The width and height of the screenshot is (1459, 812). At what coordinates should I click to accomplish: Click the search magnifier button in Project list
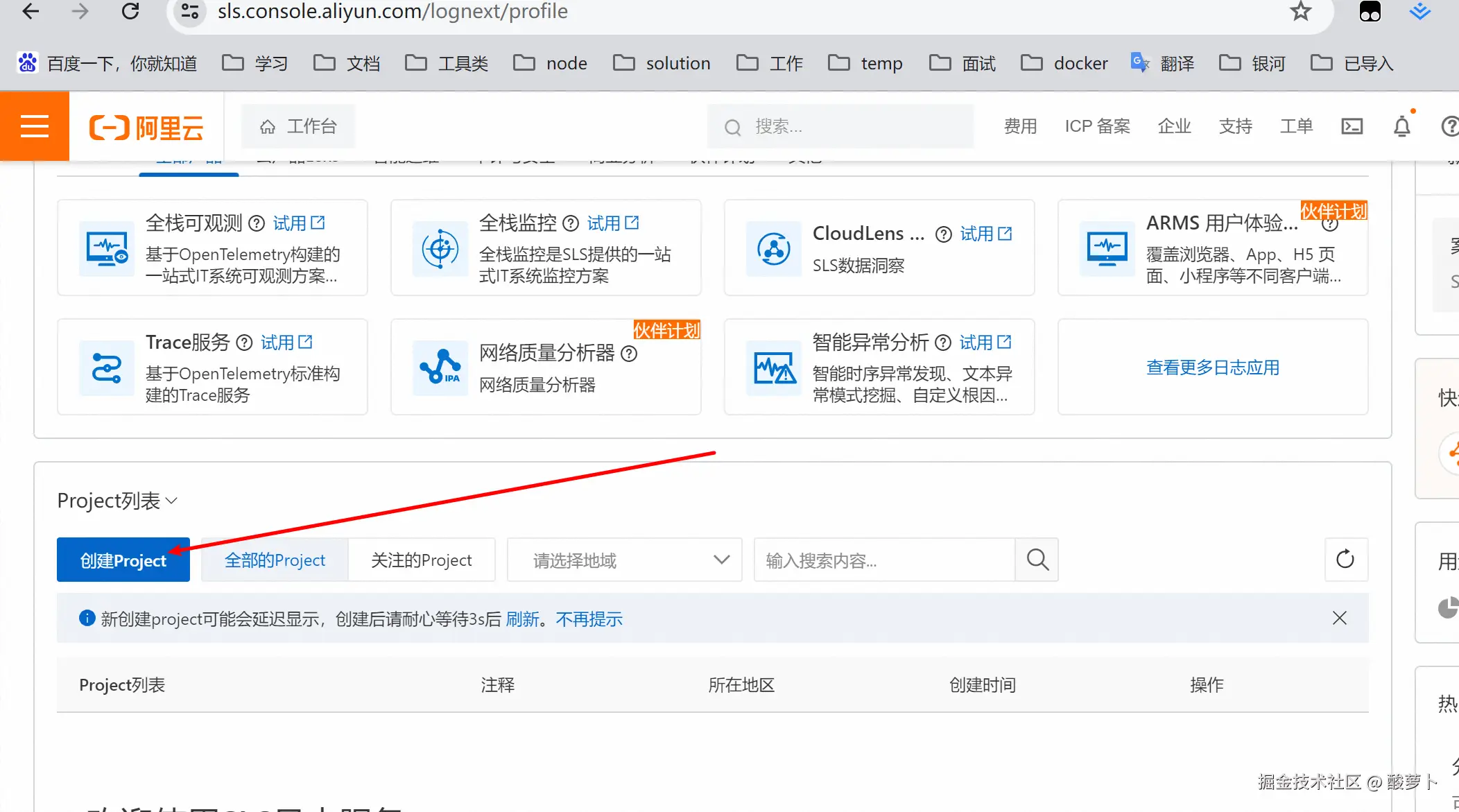(1037, 560)
